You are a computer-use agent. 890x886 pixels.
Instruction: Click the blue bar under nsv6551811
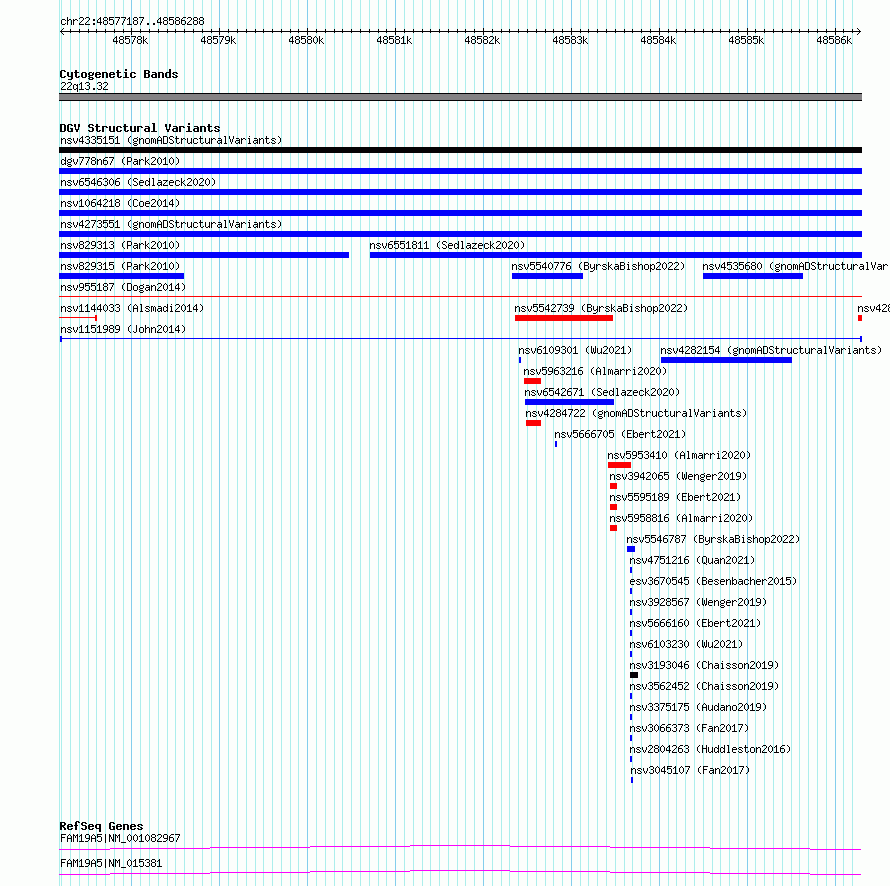pyautogui.click(x=616, y=255)
